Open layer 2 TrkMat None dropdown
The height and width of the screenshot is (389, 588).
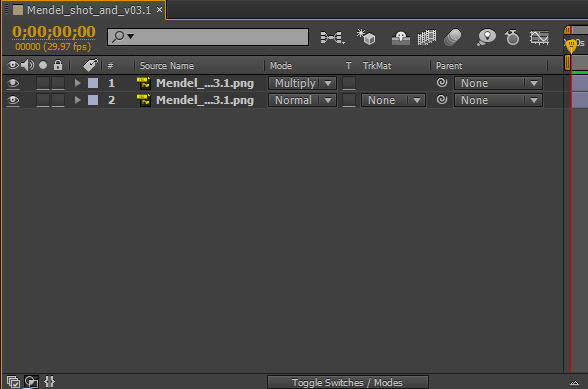(x=393, y=101)
